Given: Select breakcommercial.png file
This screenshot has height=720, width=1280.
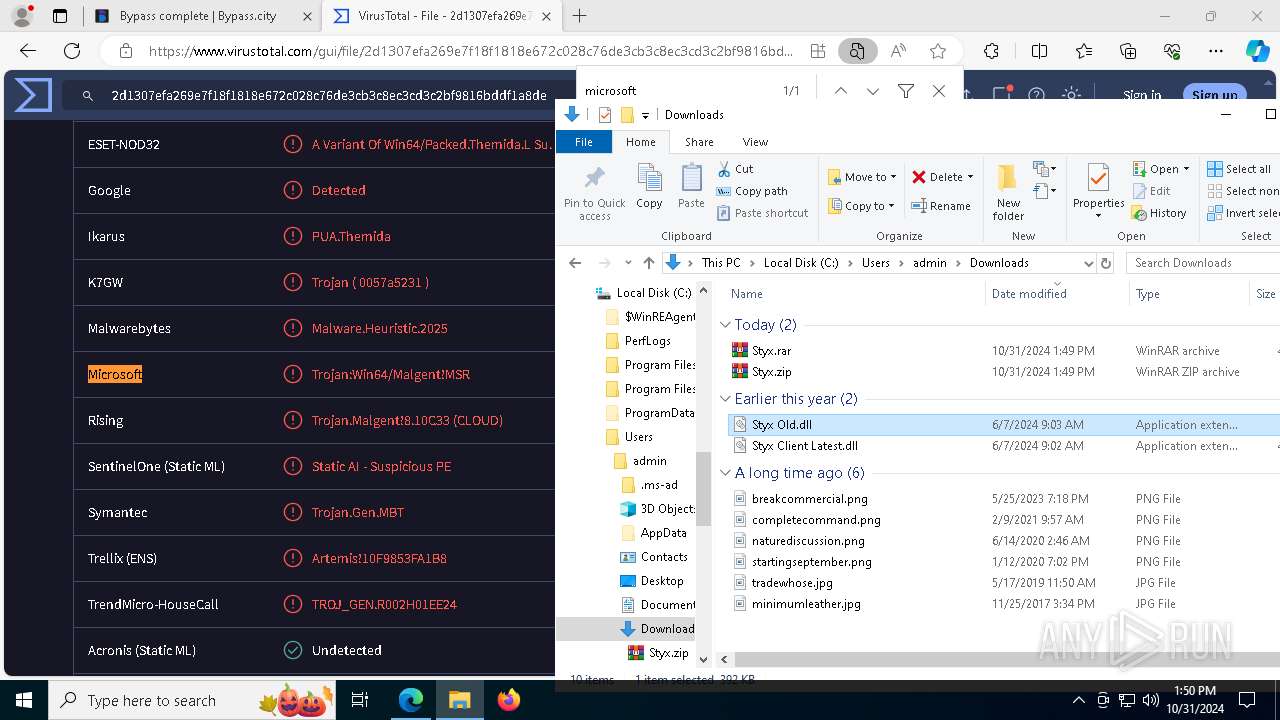Looking at the screenshot, I should click(809, 499).
